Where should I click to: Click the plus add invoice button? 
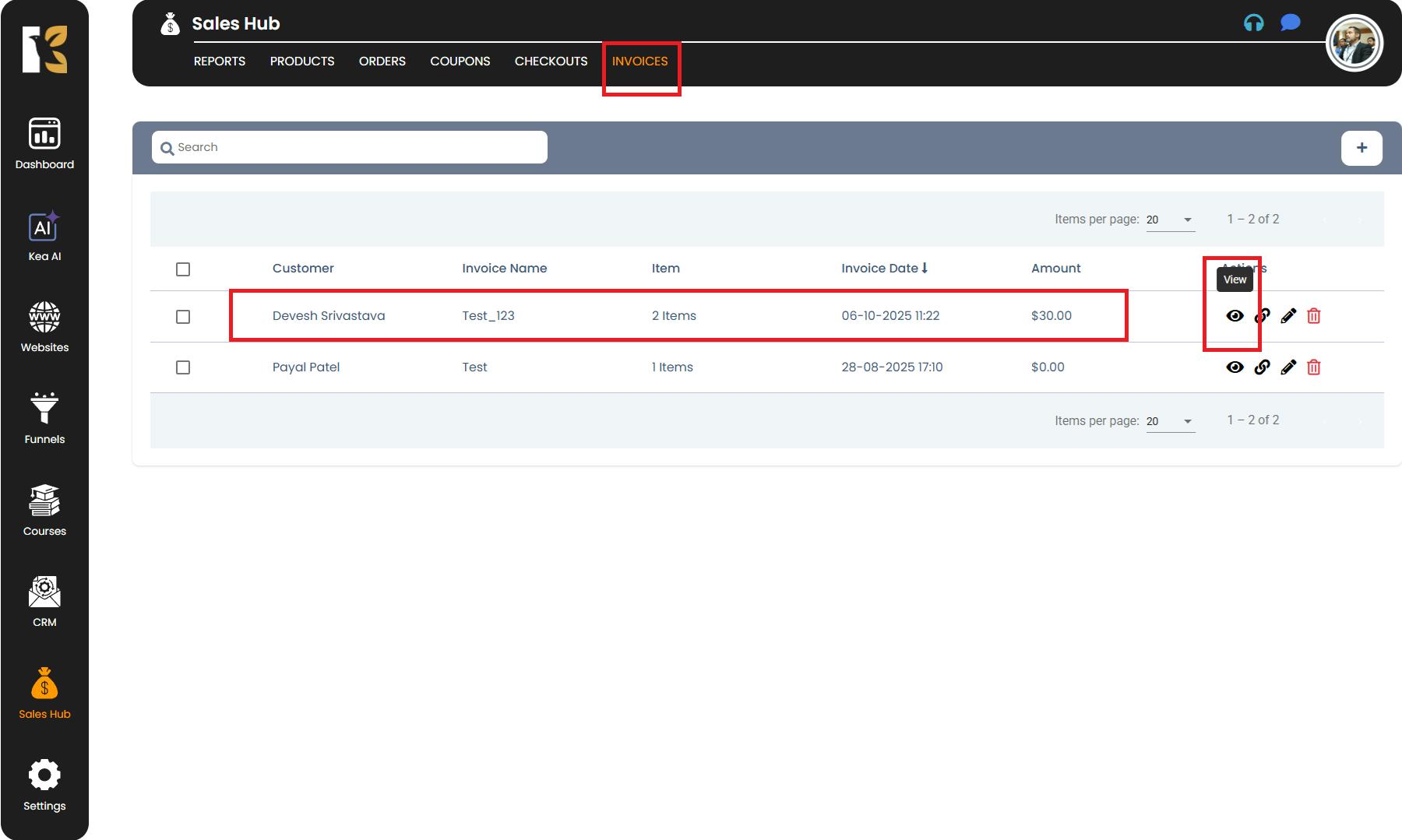1361,148
